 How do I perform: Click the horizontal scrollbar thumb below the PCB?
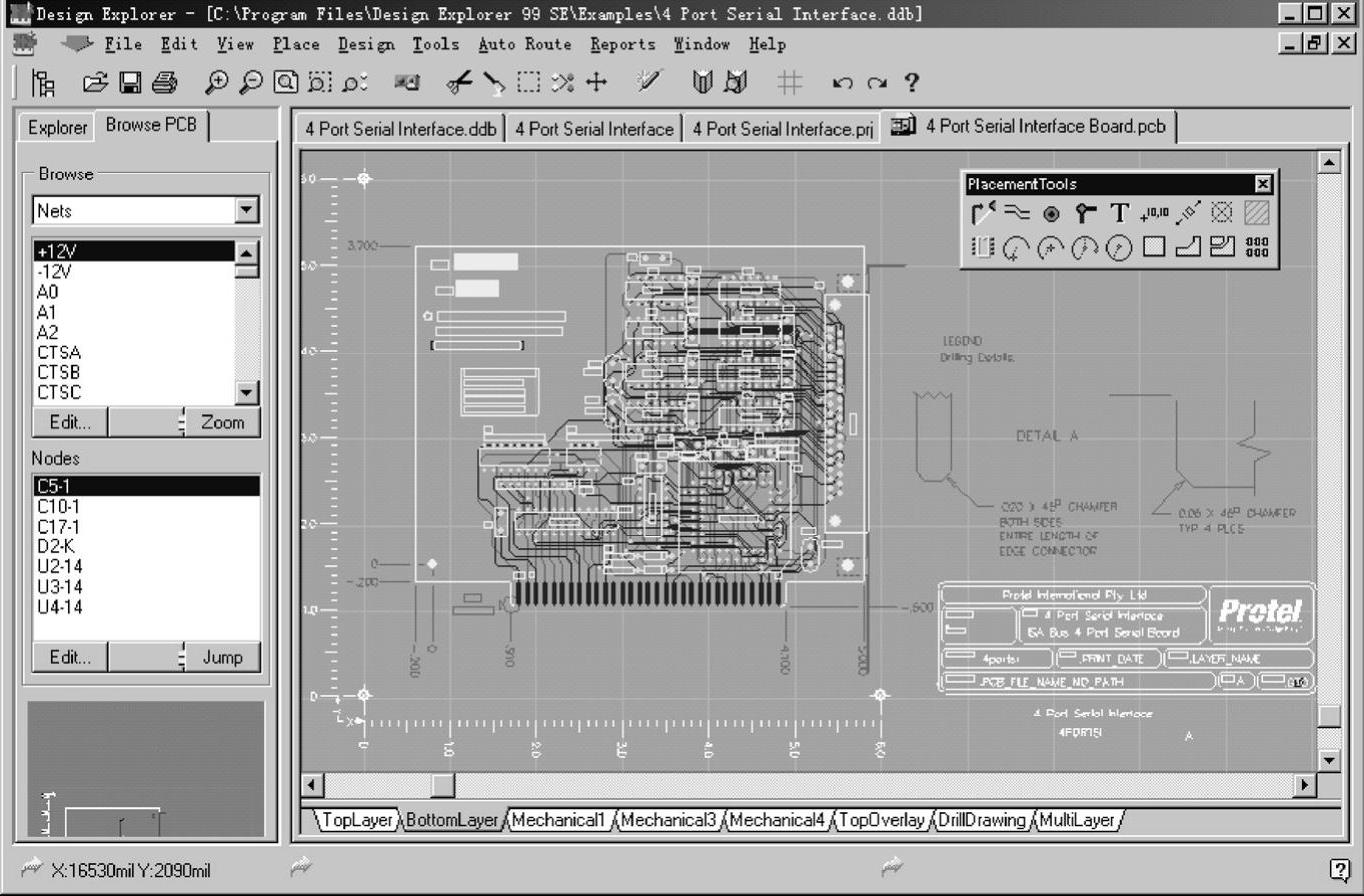pyautogui.click(x=442, y=785)
